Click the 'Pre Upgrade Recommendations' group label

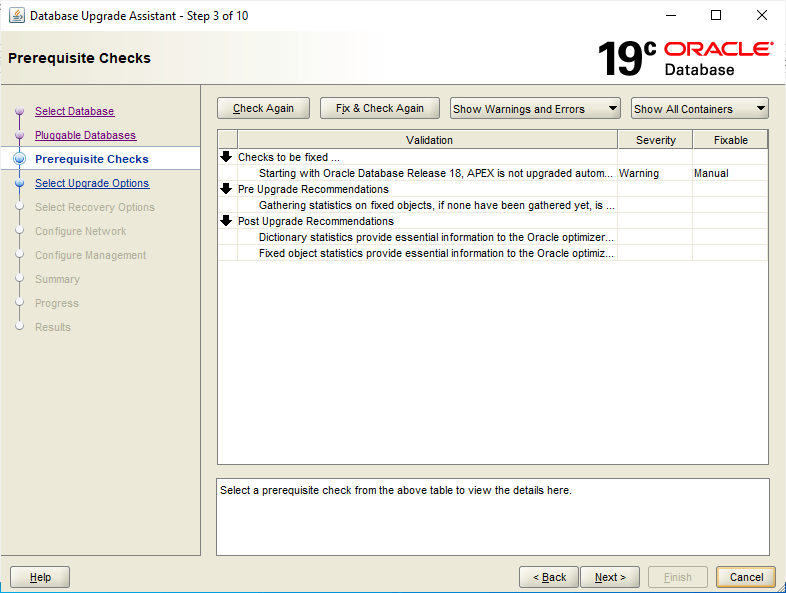(313, 189)
